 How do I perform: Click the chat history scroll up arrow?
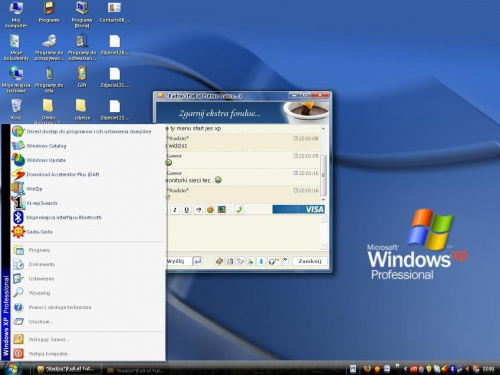[x=323, y=128]
